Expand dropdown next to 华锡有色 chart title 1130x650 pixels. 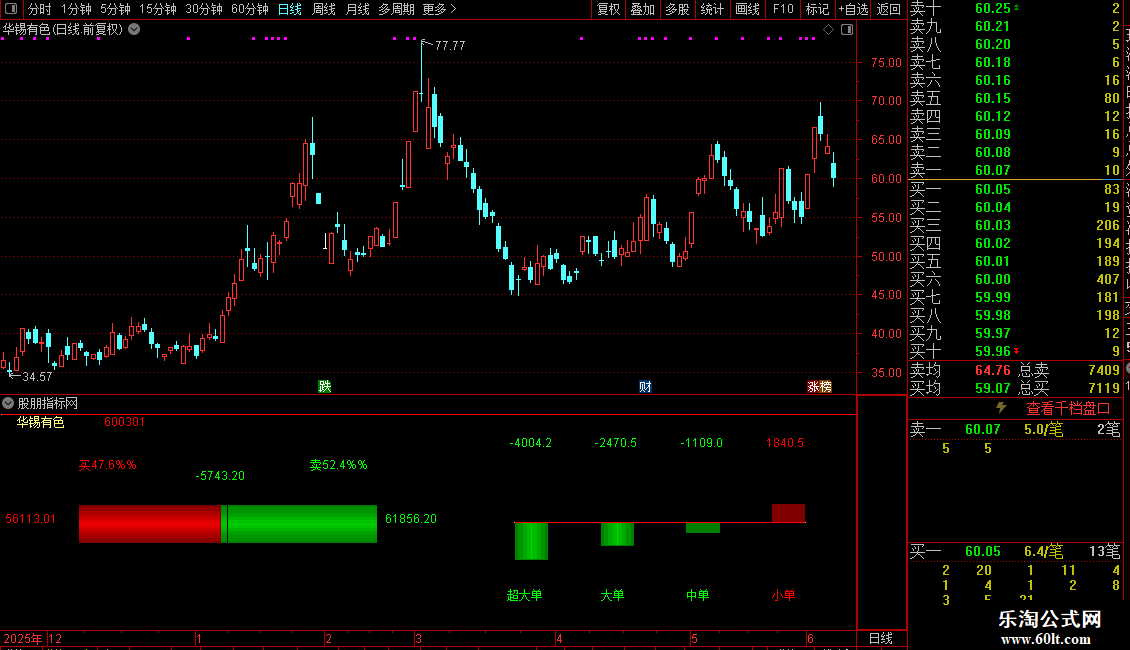pyautogui.click(x=134, y=29)
